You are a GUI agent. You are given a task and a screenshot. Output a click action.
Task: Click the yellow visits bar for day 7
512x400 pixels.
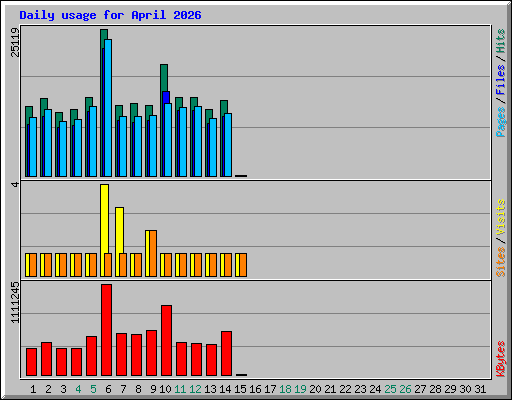click(x=119, y=230)
